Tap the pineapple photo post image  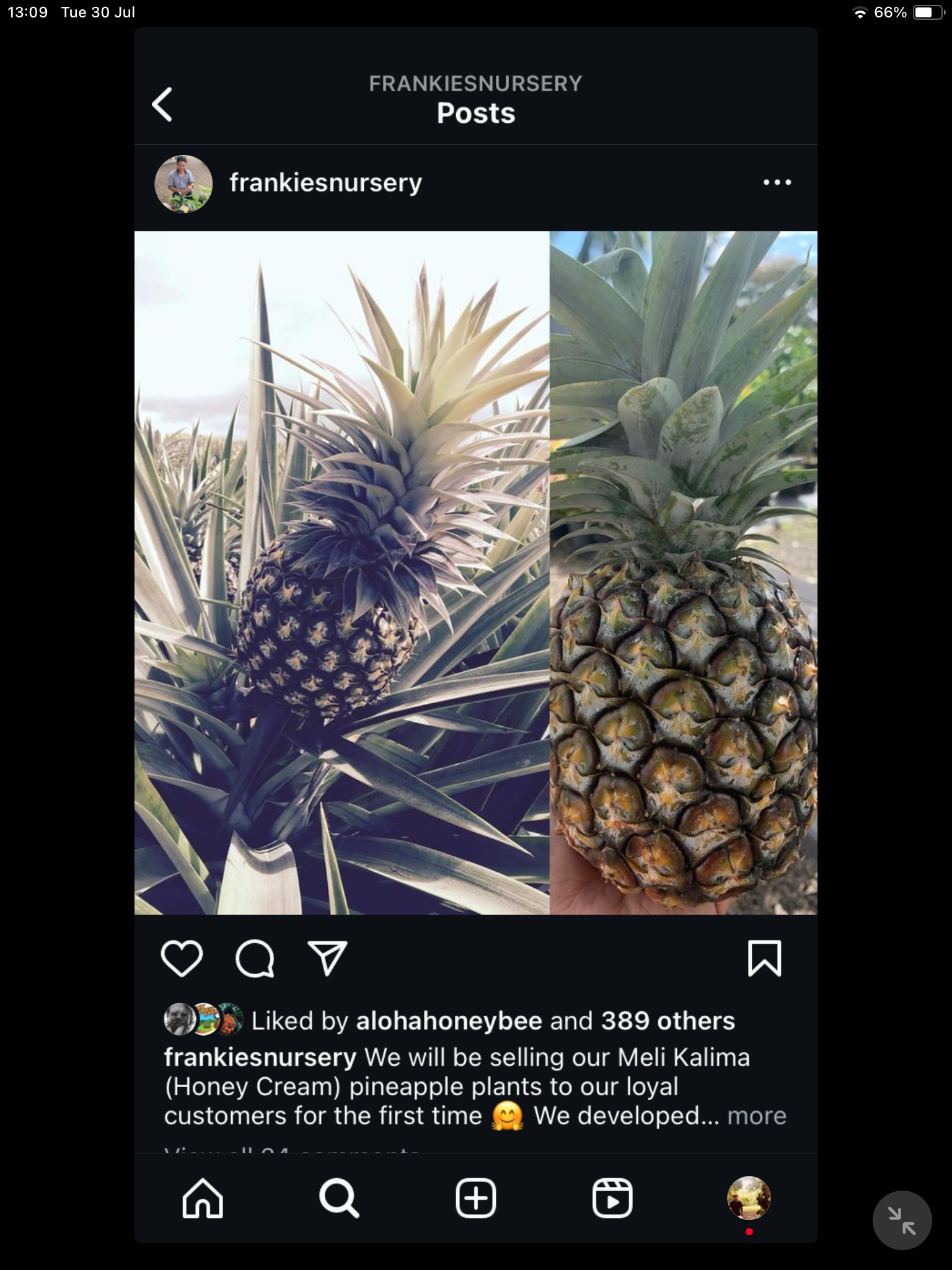point(476,573)
